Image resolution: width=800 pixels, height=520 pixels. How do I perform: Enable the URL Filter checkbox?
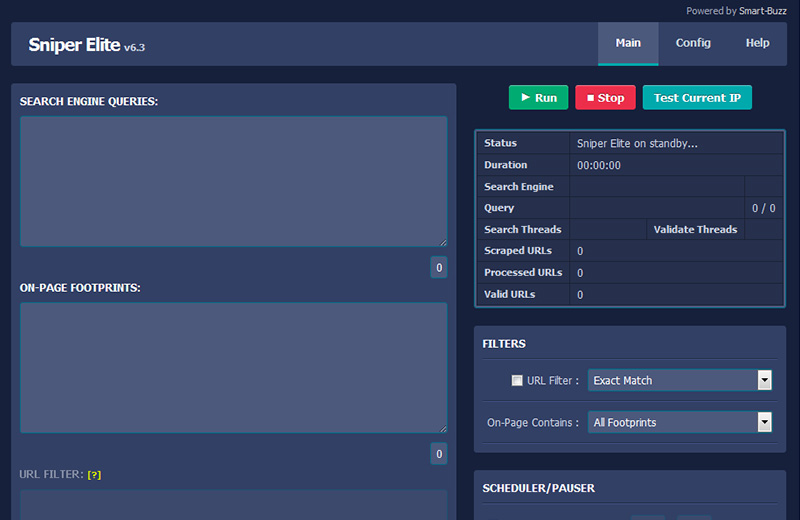(517, 381)
